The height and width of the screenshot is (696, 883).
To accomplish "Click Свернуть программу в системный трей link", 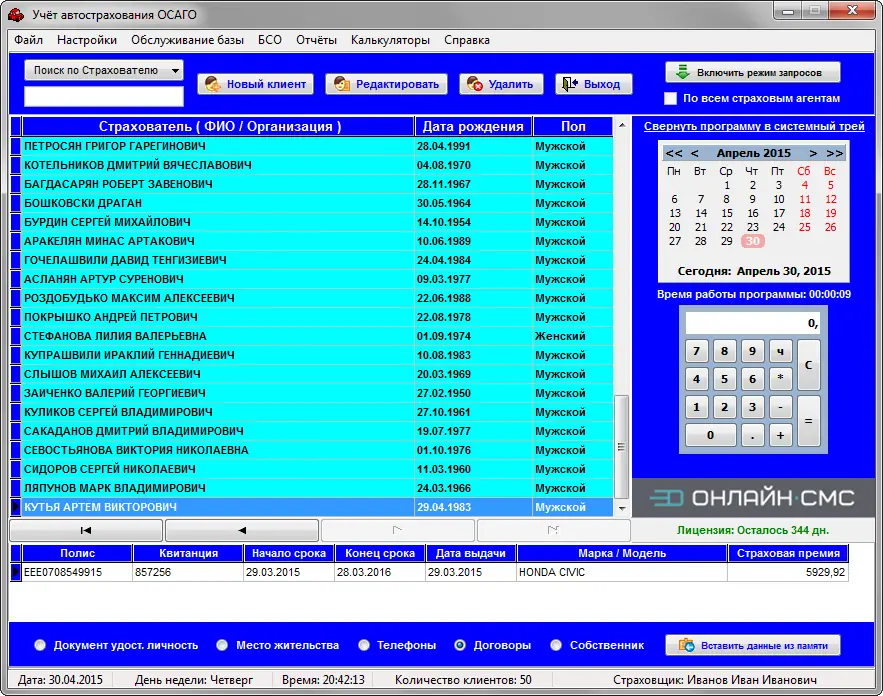I will click(x=754, y=126).
